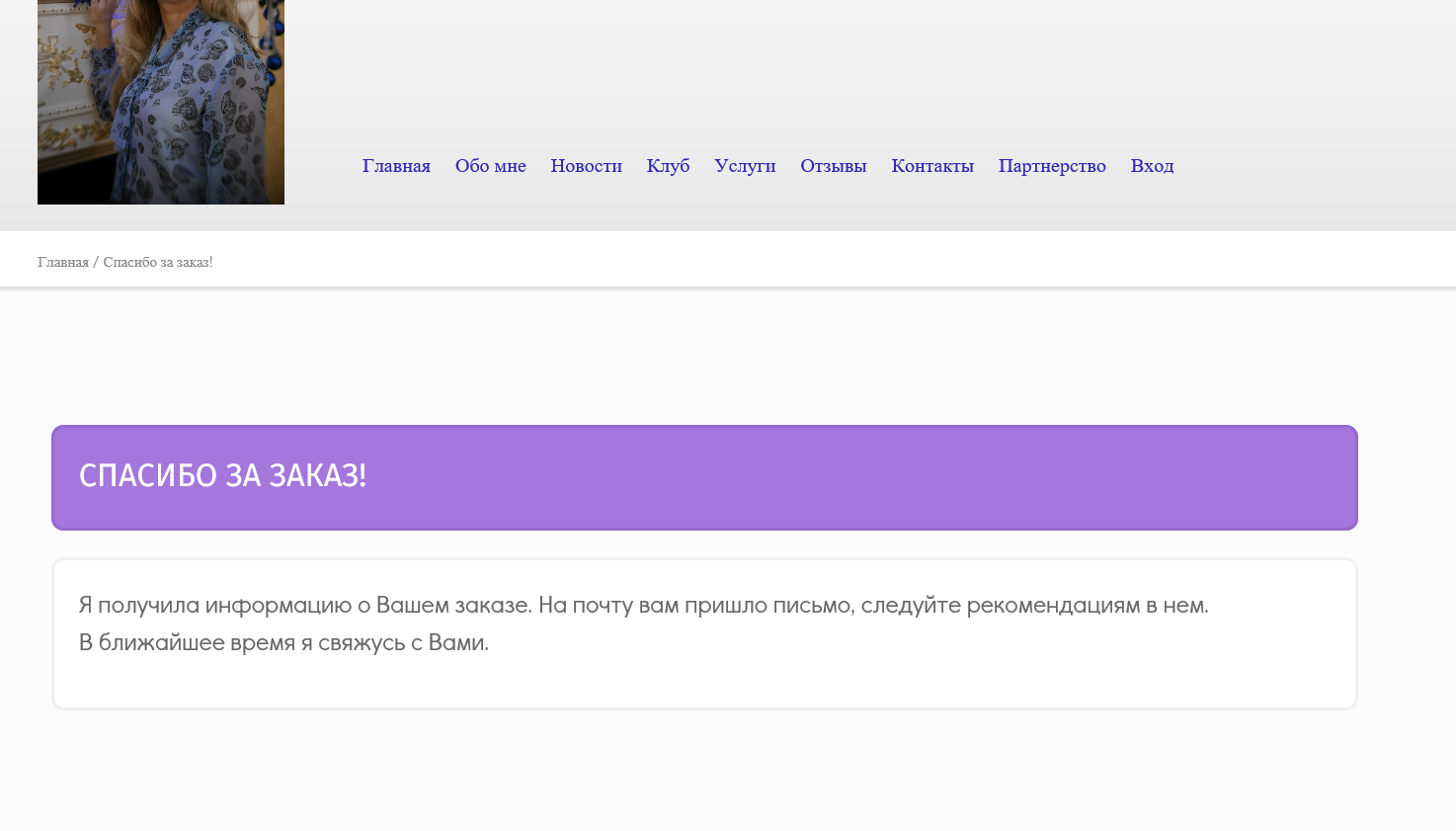The height and width of the screenshot is (831, 1456).
Task: Open the Новости menu section
Action: 586,166
